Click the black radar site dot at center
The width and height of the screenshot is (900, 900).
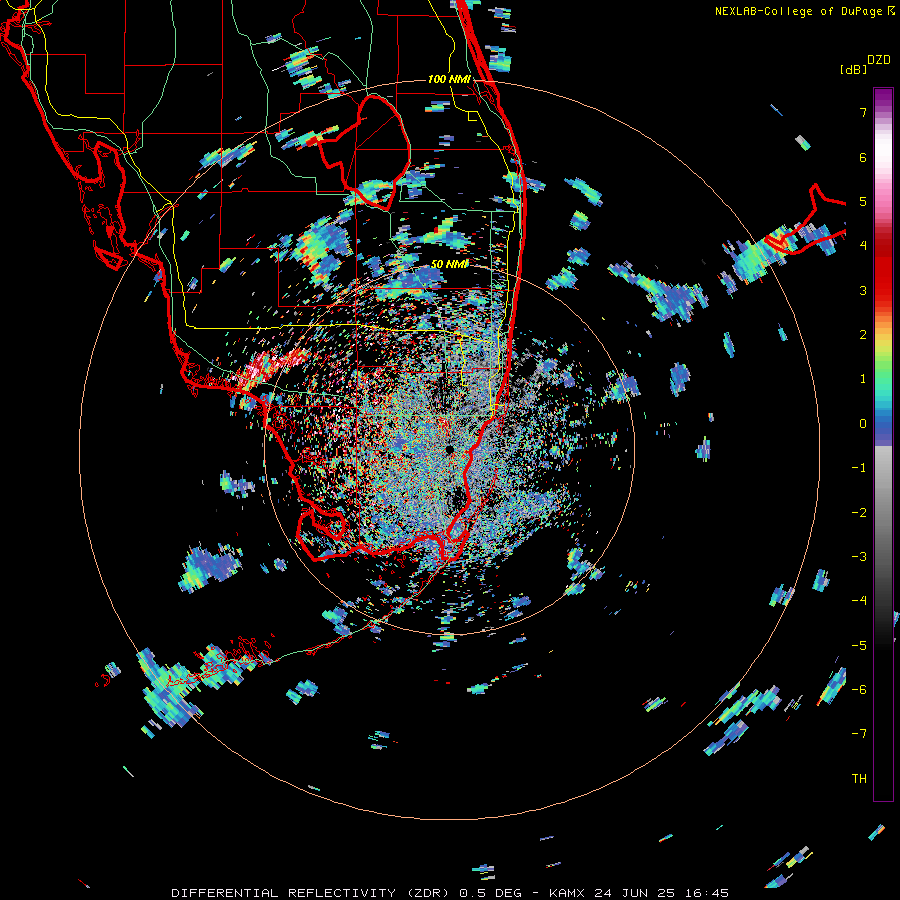[x=449, y=449]
